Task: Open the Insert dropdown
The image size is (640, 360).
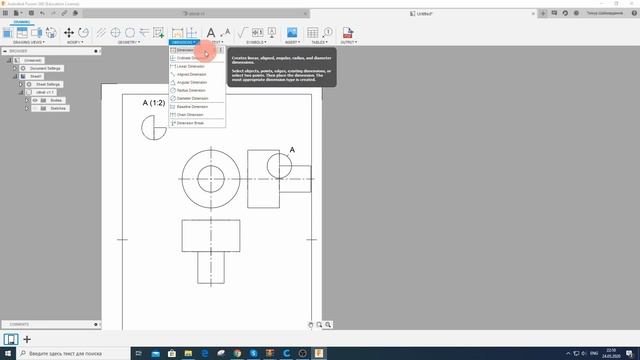Action: click(x=292, y=42)
